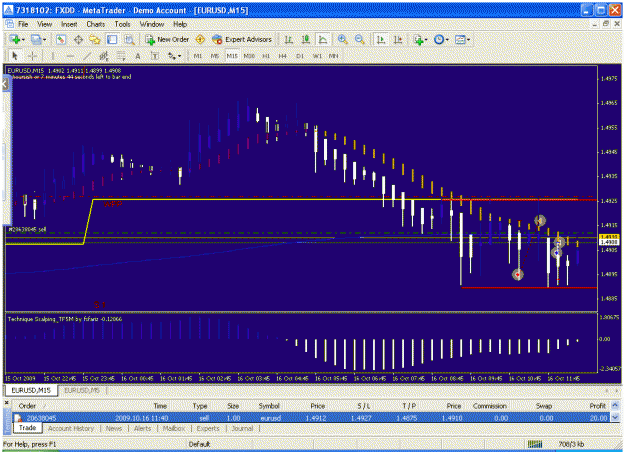Open the Strategy Tester icon

[129, 39]
